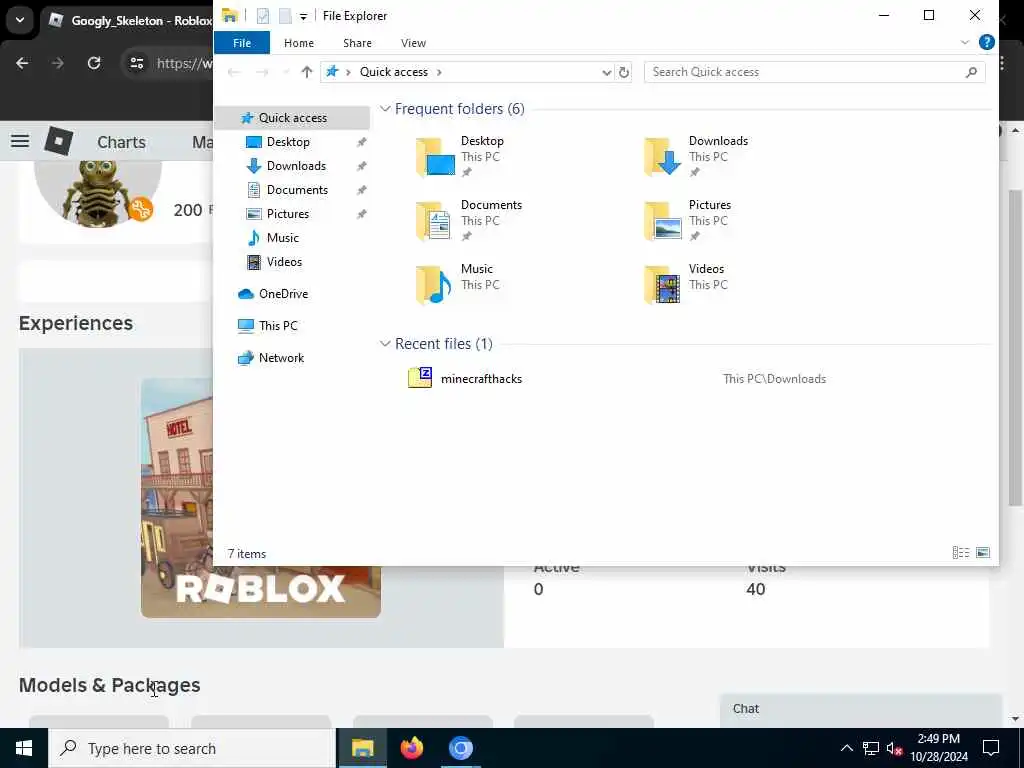Select Network in the navigation pane

coord(281,358)
